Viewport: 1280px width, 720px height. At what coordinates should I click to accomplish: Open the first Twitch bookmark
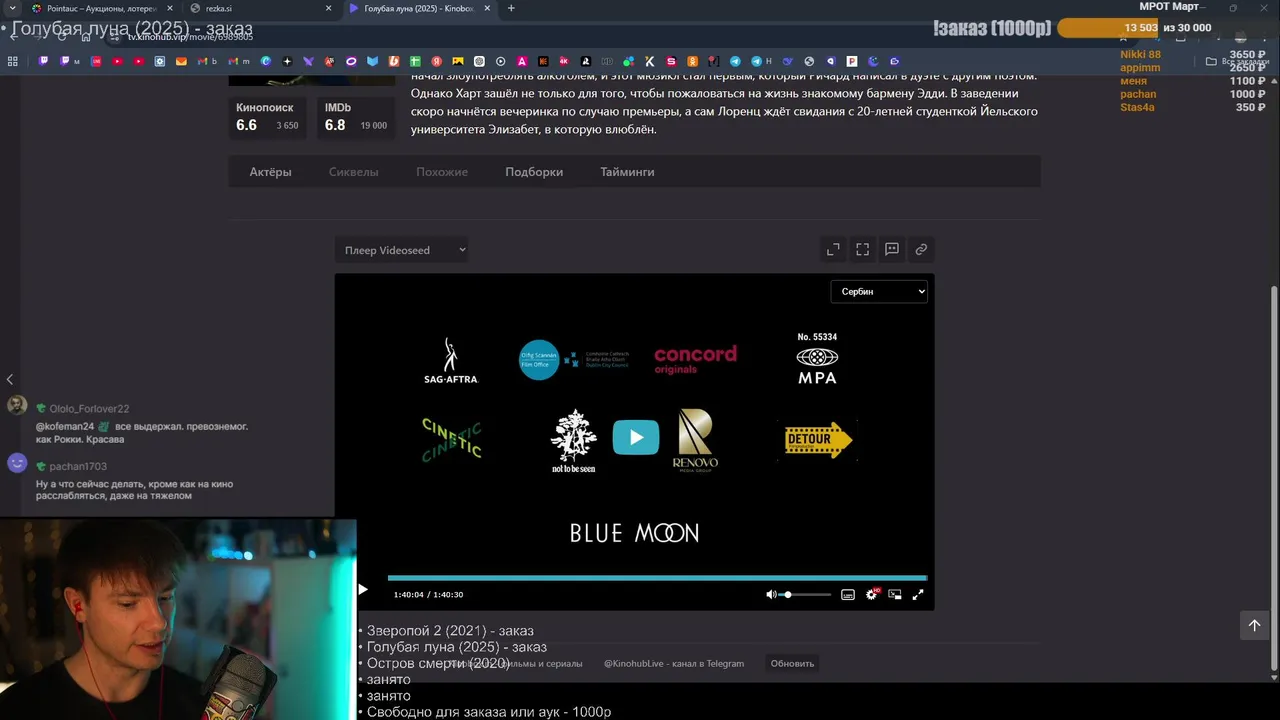click(x=43, y=61)
